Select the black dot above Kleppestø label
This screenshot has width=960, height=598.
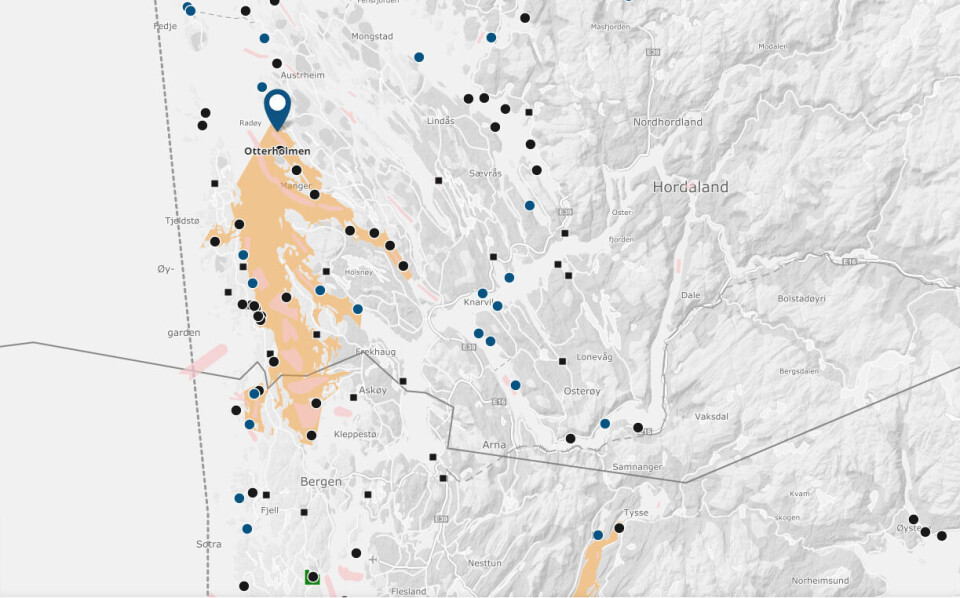click(x=316, y=403)
